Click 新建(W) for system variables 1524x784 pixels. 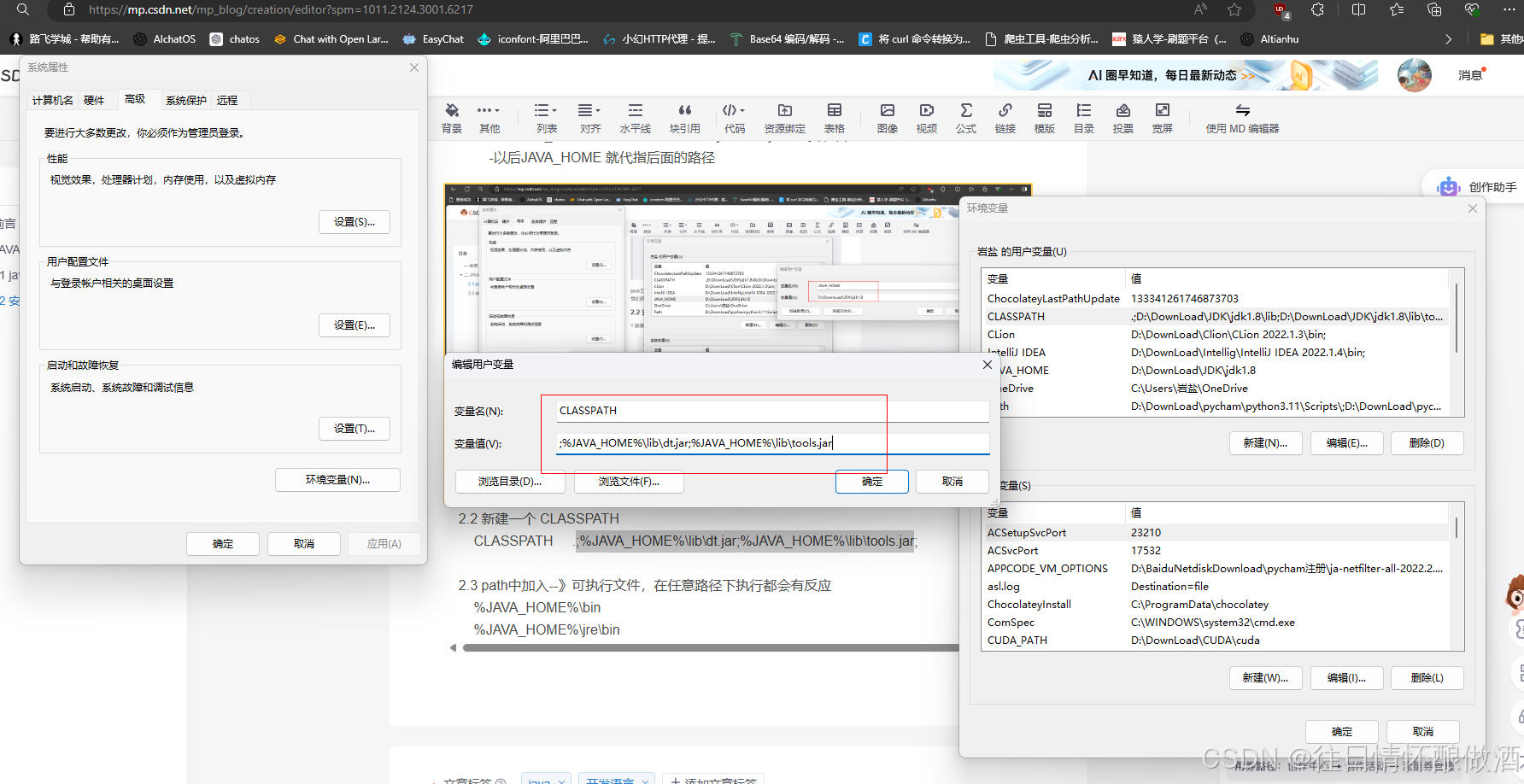(x=1266, y=678)
